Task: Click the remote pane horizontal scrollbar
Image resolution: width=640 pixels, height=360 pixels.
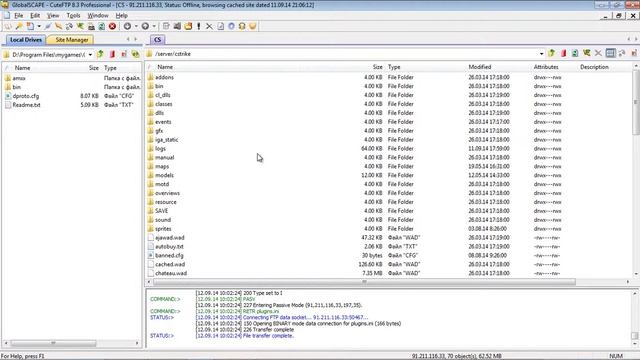Action: point(364,282)
